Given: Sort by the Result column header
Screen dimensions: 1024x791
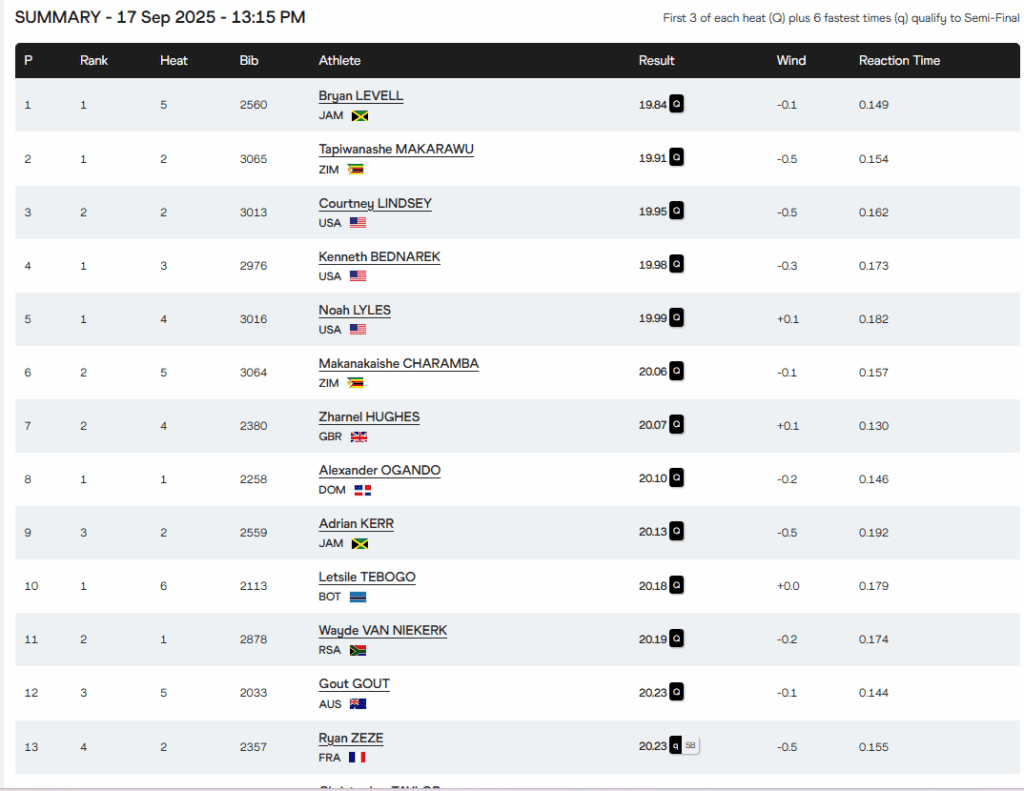Looking at the screenshot, I should [657, 61].
